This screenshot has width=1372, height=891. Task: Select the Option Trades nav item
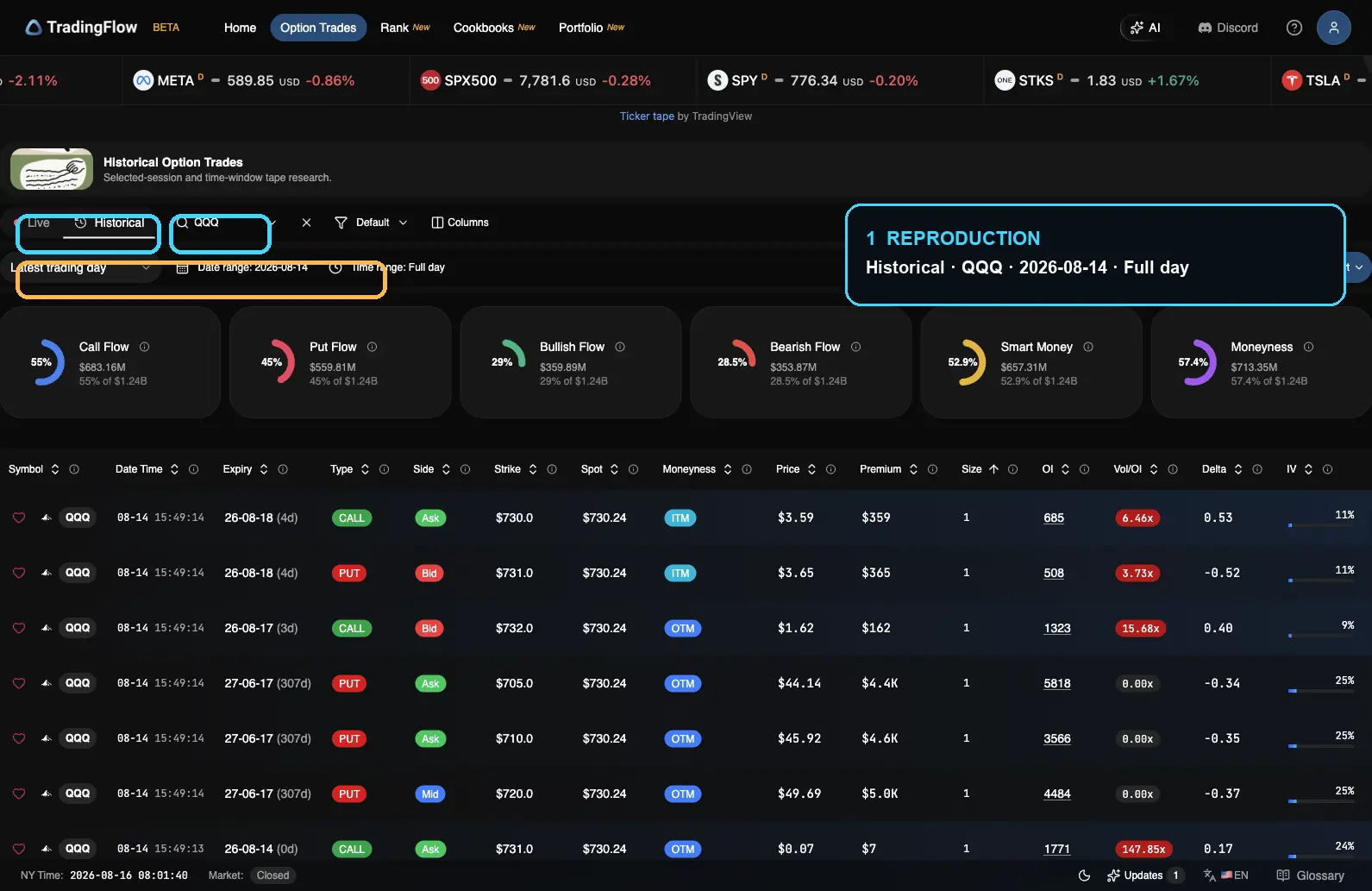coord(318,28)
